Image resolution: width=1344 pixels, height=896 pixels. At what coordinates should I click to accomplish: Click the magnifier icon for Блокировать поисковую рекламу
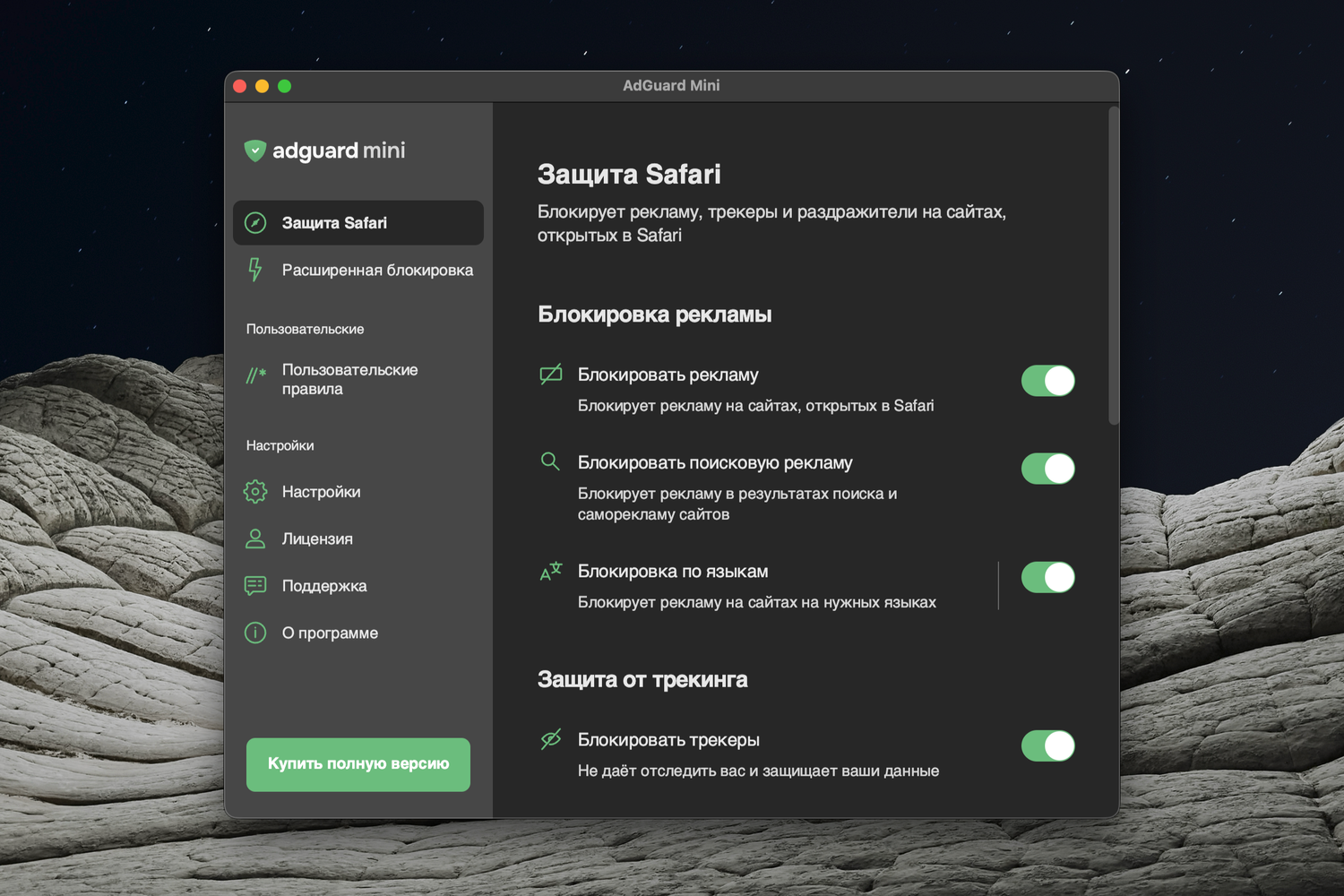[550, 461]
